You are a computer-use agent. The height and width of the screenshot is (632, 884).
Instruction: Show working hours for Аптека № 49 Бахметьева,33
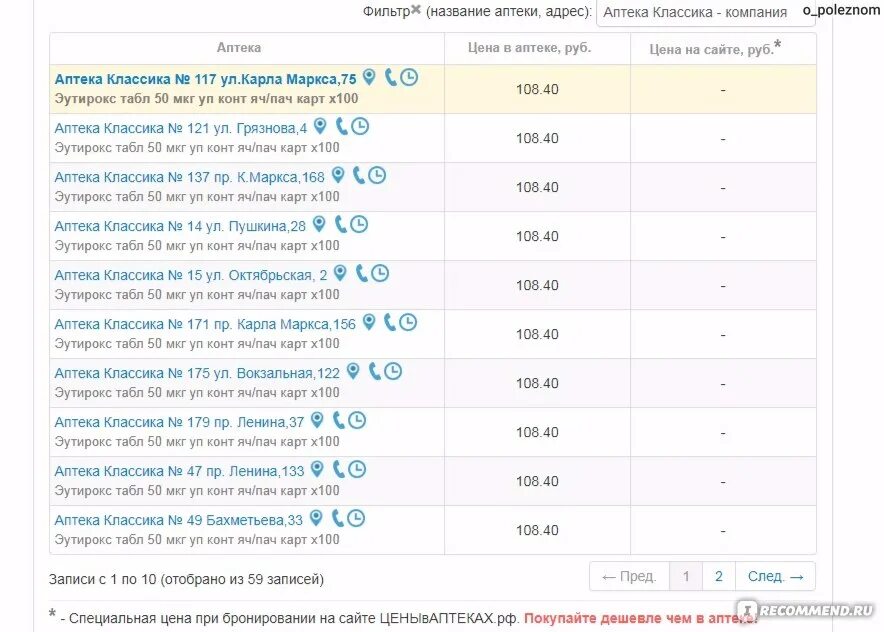click(x=356, y=519)
